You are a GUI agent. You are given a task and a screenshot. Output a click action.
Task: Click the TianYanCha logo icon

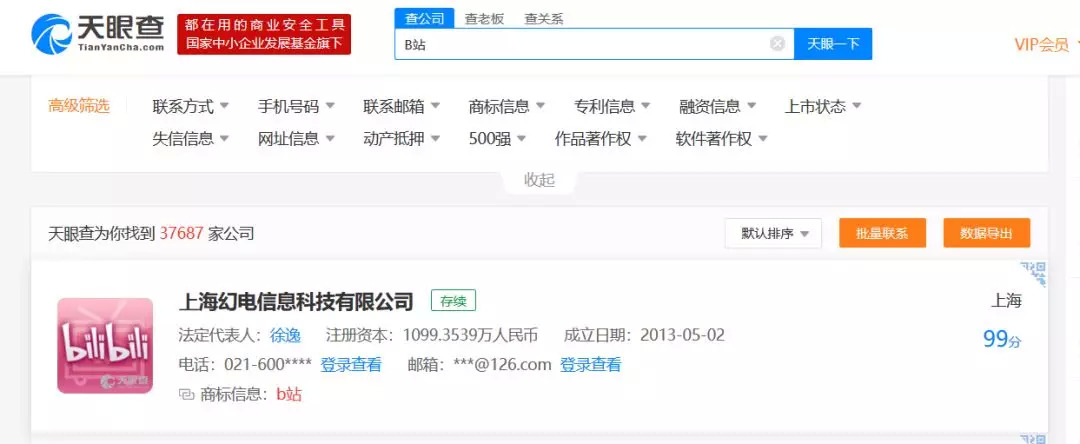coord(50,35)
